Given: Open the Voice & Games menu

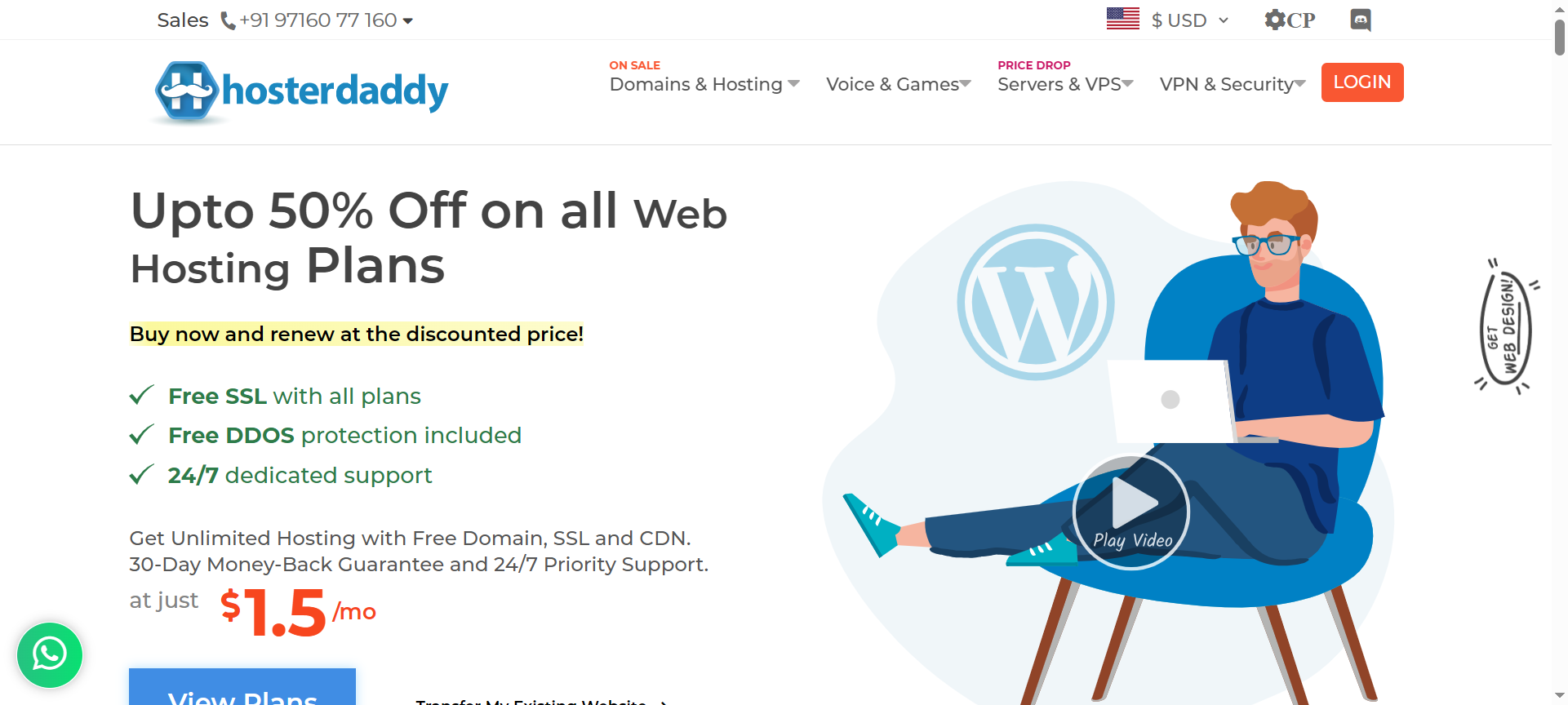Looking at the screenshot, I should pos(898,84).
